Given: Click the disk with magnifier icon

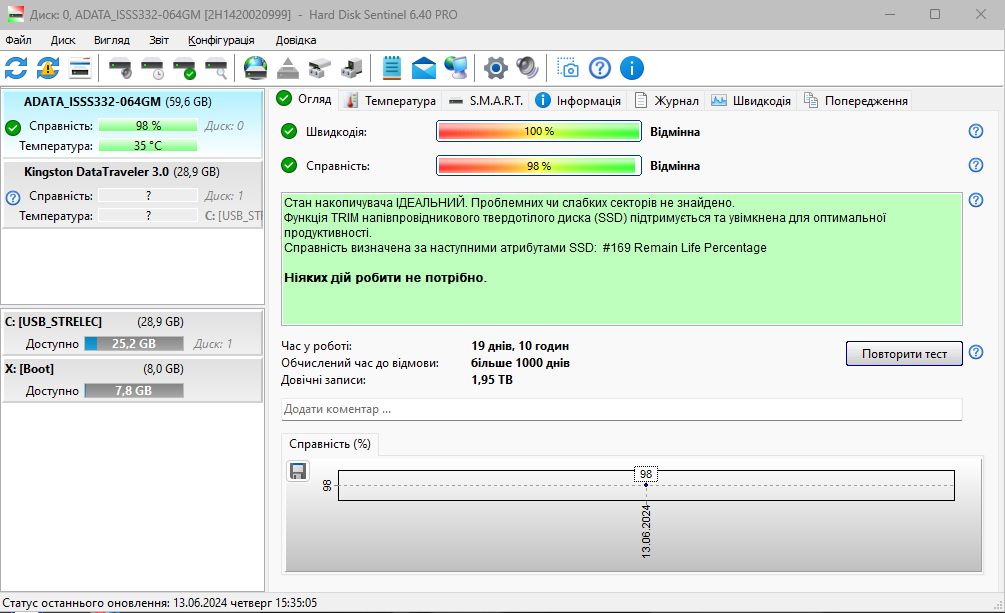Looking at the screenshot, I should click(x=217, y=68).
